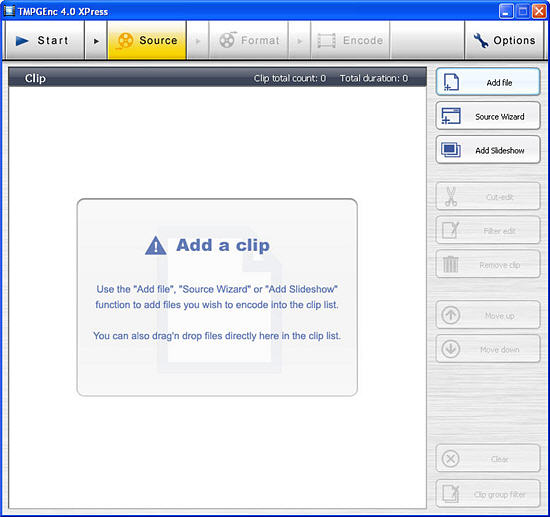Click the Cut-edit scissors button
Image resolution: width=550 pixels, height=517 pixels.
[x=488, y=196]
